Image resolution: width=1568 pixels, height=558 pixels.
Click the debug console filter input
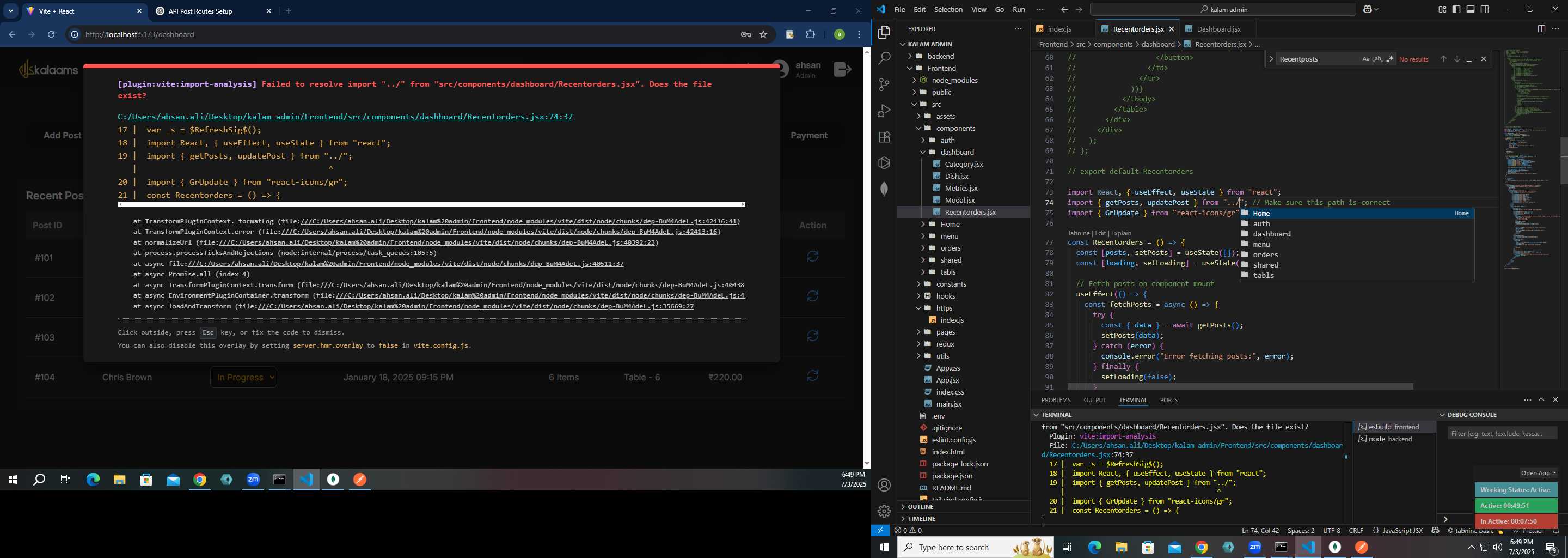click(1502, 433)
